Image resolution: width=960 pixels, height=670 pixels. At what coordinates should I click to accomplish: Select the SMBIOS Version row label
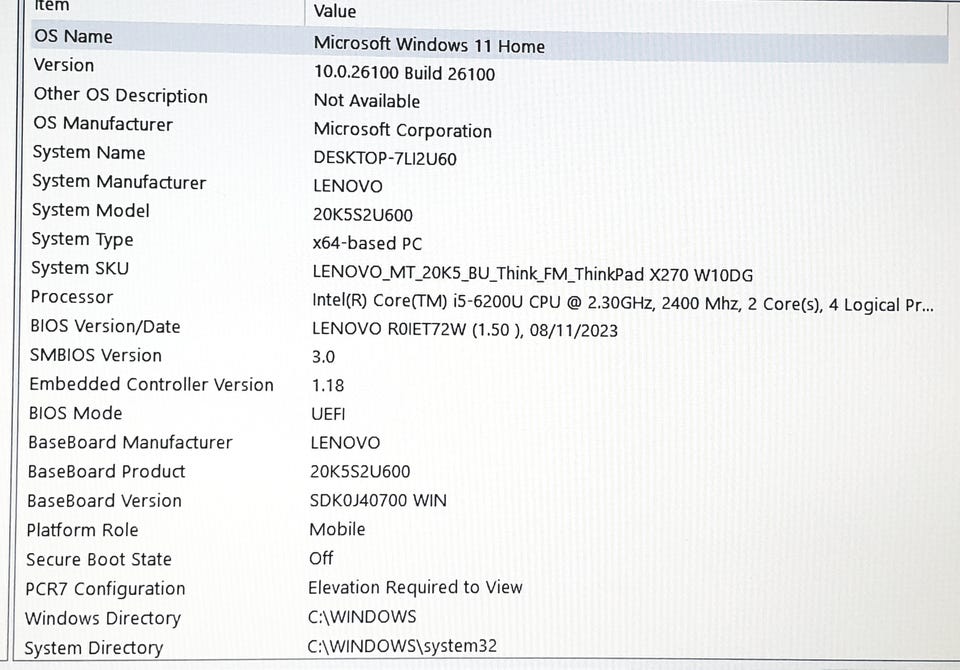[96, 355]
